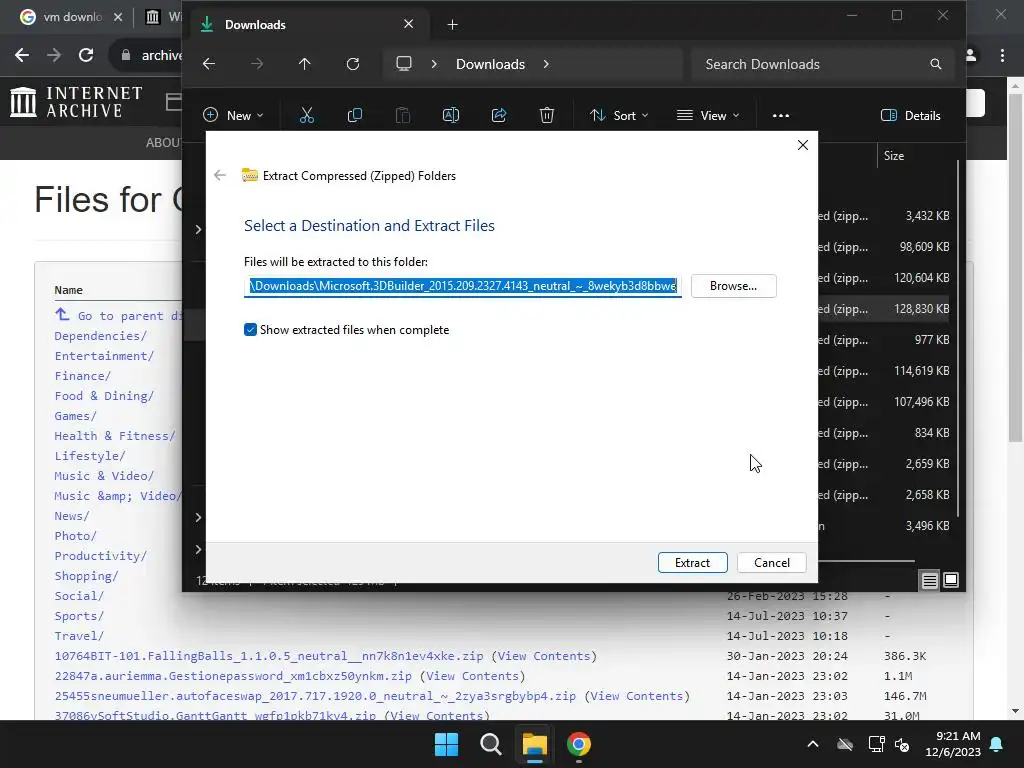
Task: Click the network icon in system tray
Action: tap(876, 744)
